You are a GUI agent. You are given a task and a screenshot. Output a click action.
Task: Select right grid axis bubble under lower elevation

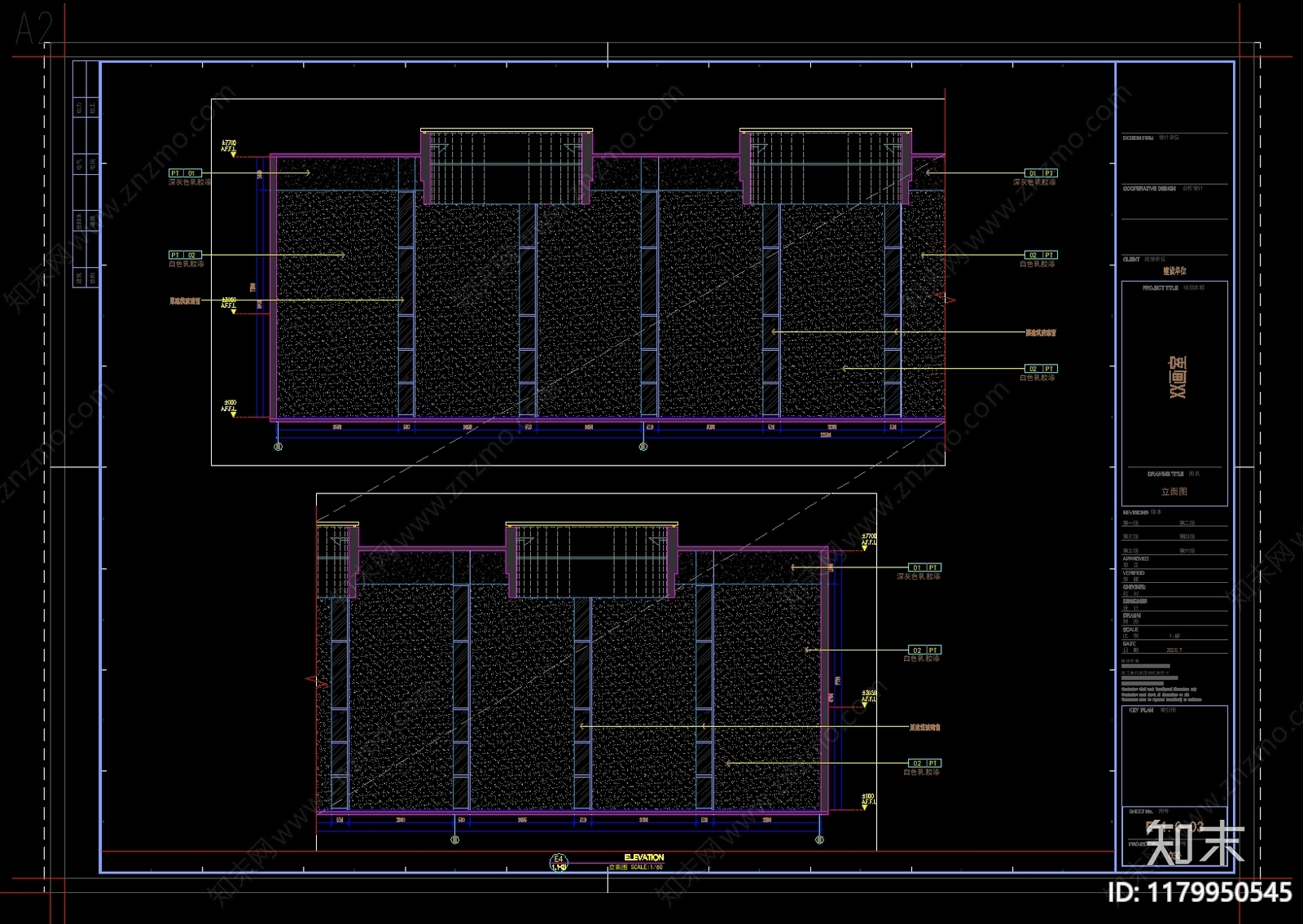[819, 840]
